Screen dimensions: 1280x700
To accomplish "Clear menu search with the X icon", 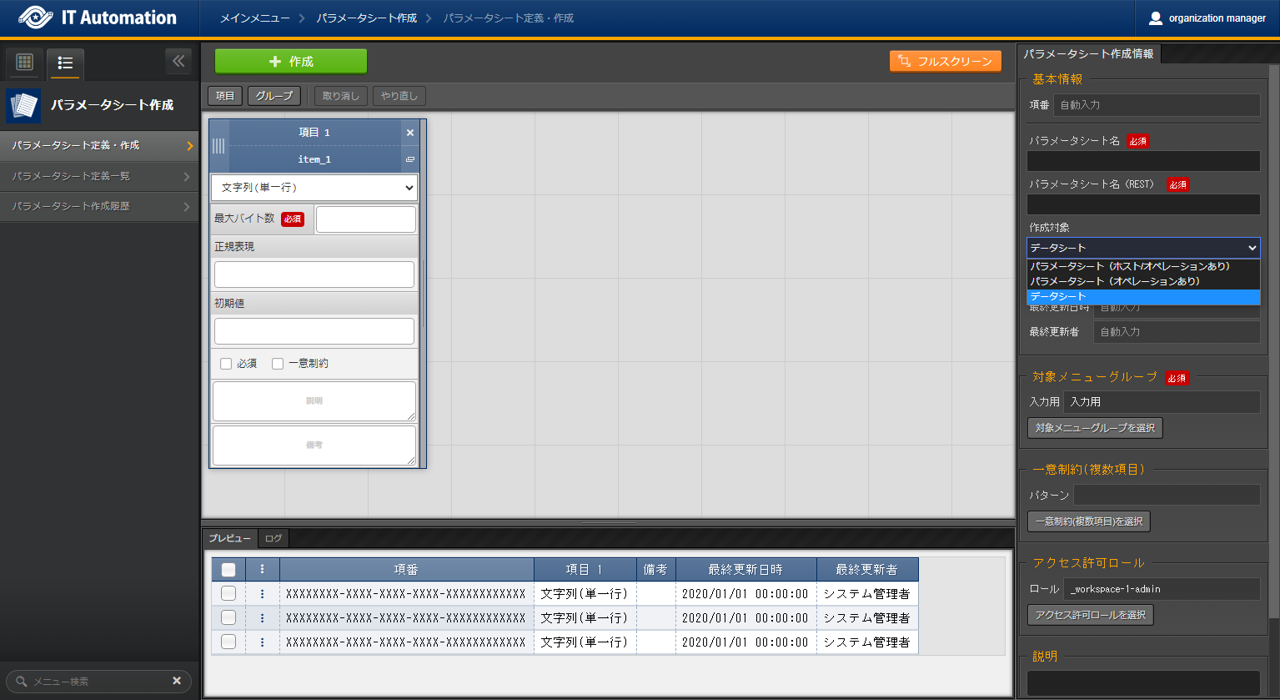I will tap(176, 681).
